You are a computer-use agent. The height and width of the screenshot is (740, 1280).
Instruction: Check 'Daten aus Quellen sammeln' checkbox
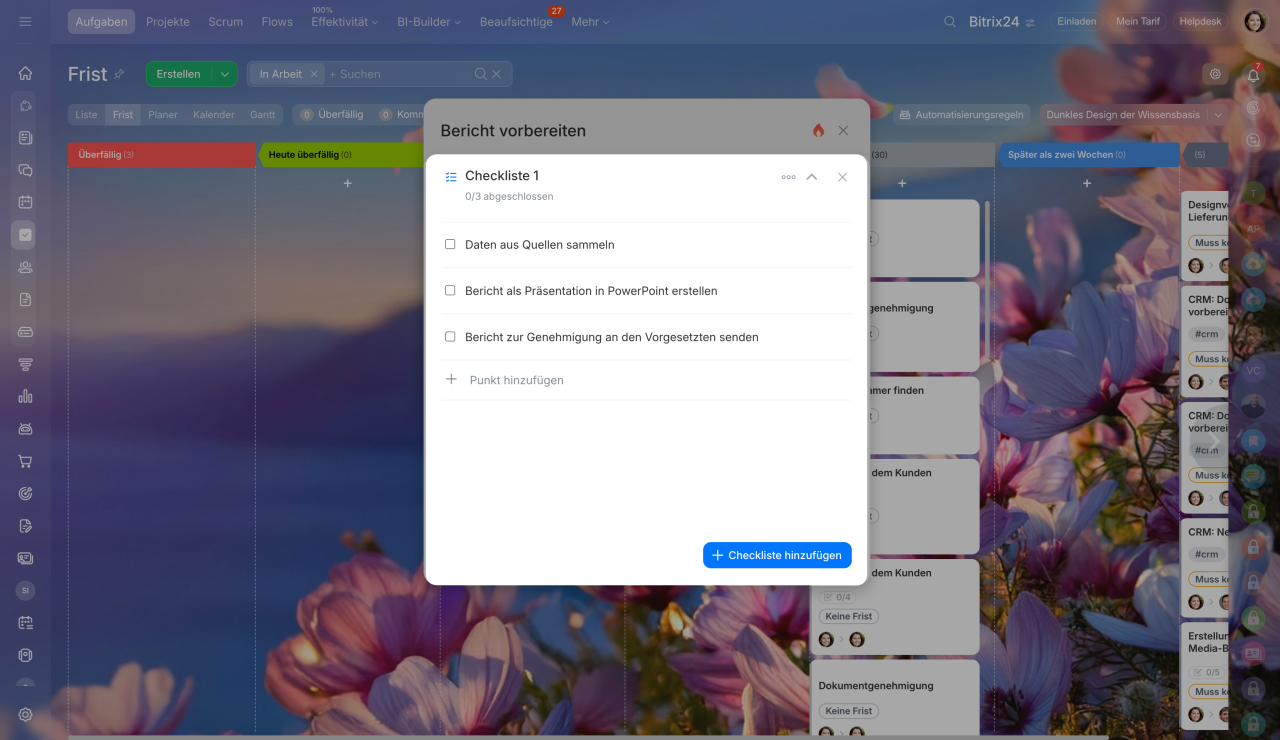[x=450, y=244]
